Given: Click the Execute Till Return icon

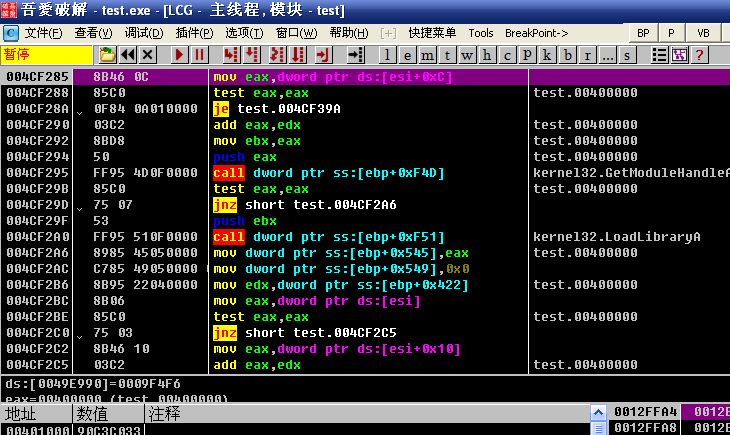Looking at the screenshot, I should coord(323,55).
